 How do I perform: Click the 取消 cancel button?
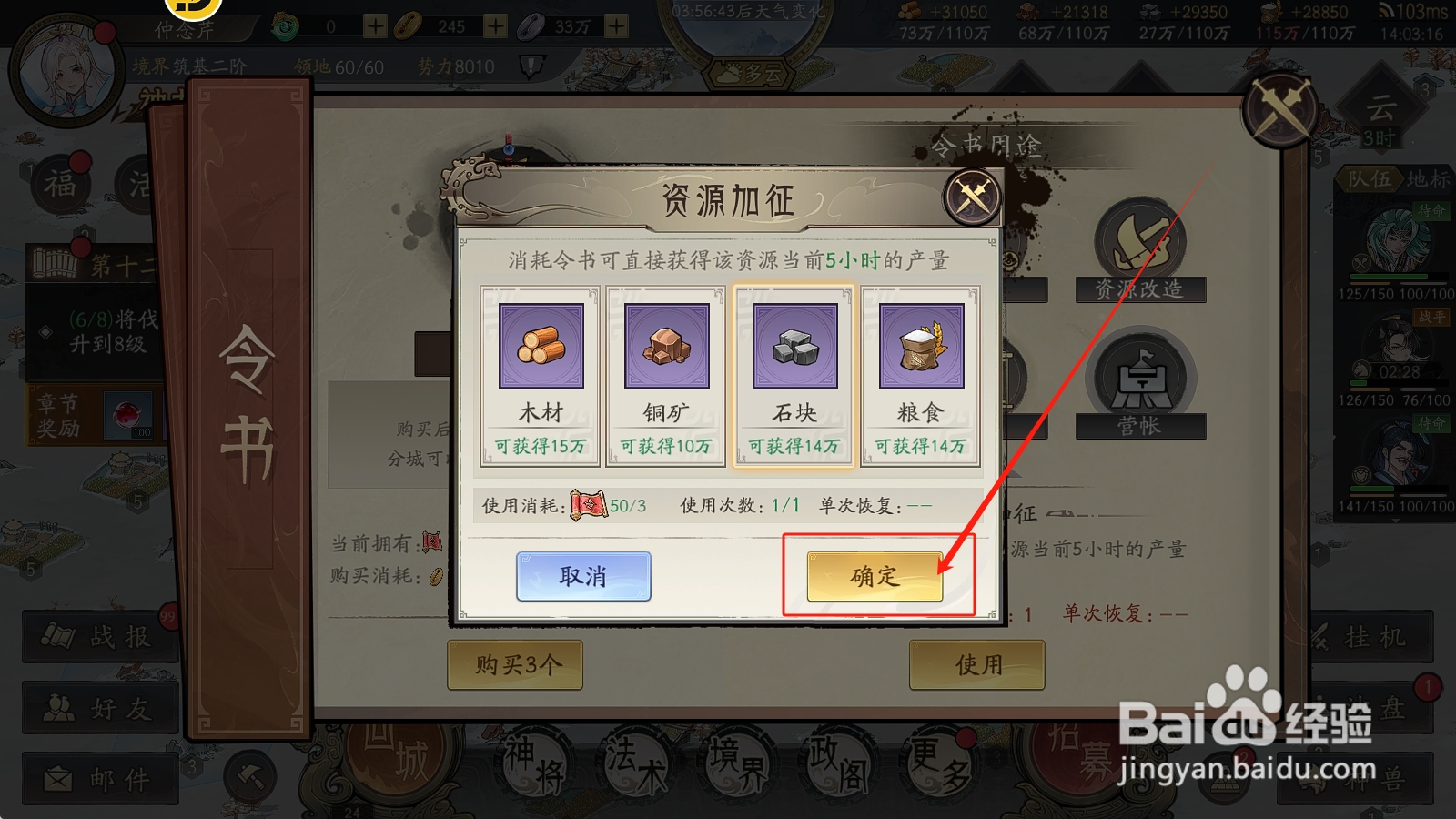(x=583, y=576)
